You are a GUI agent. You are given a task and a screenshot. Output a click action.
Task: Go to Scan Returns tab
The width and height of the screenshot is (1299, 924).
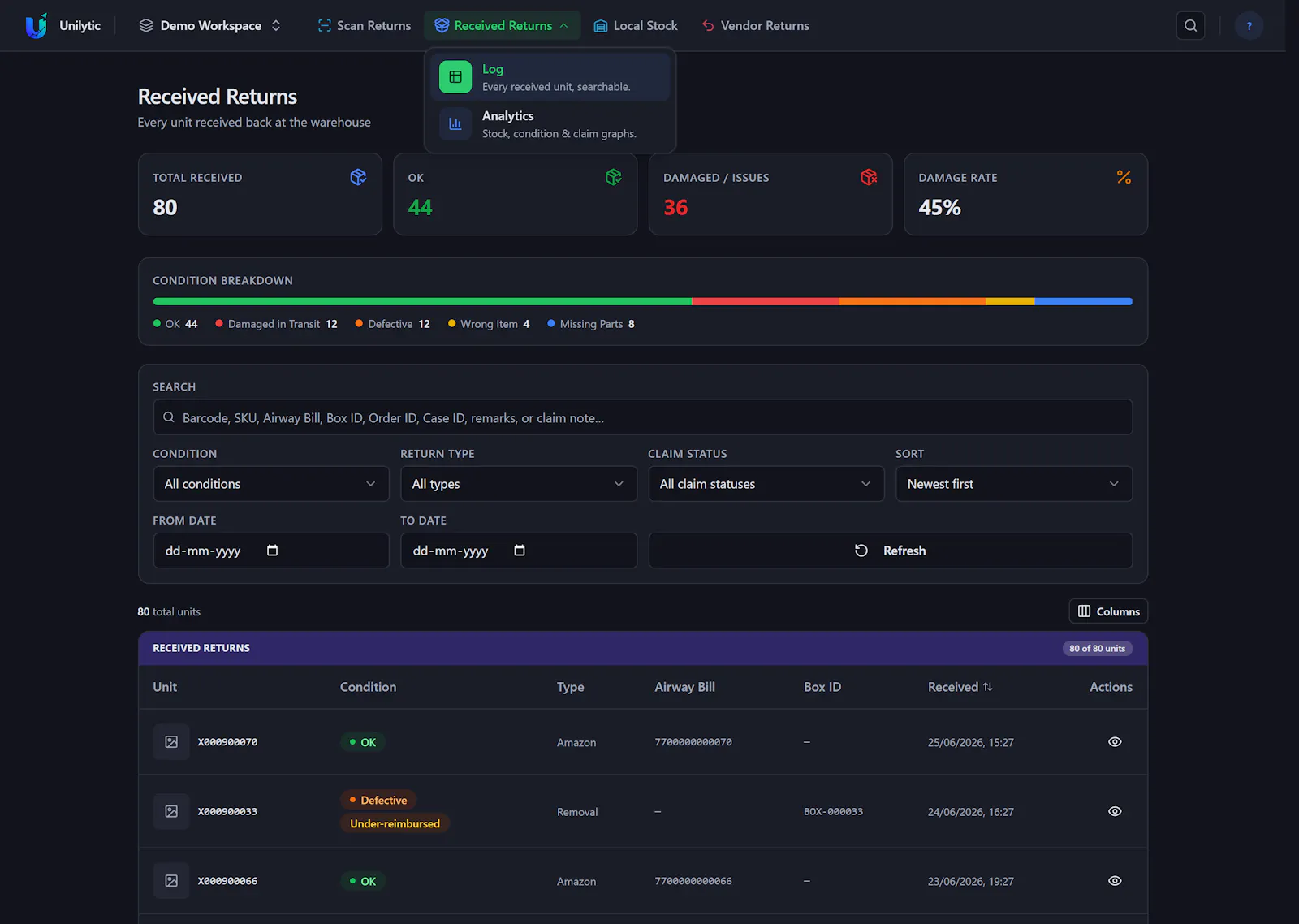coord(364,25)
